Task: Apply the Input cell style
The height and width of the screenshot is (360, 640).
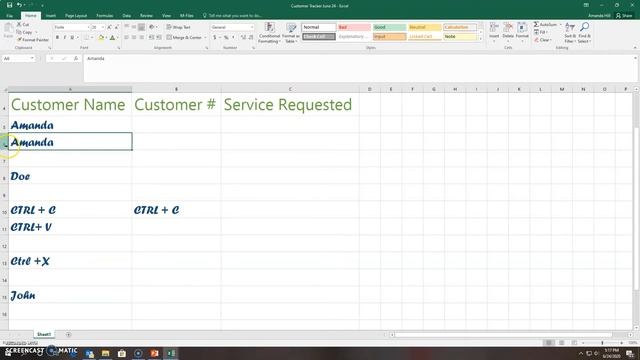Action: pos(389,36)
